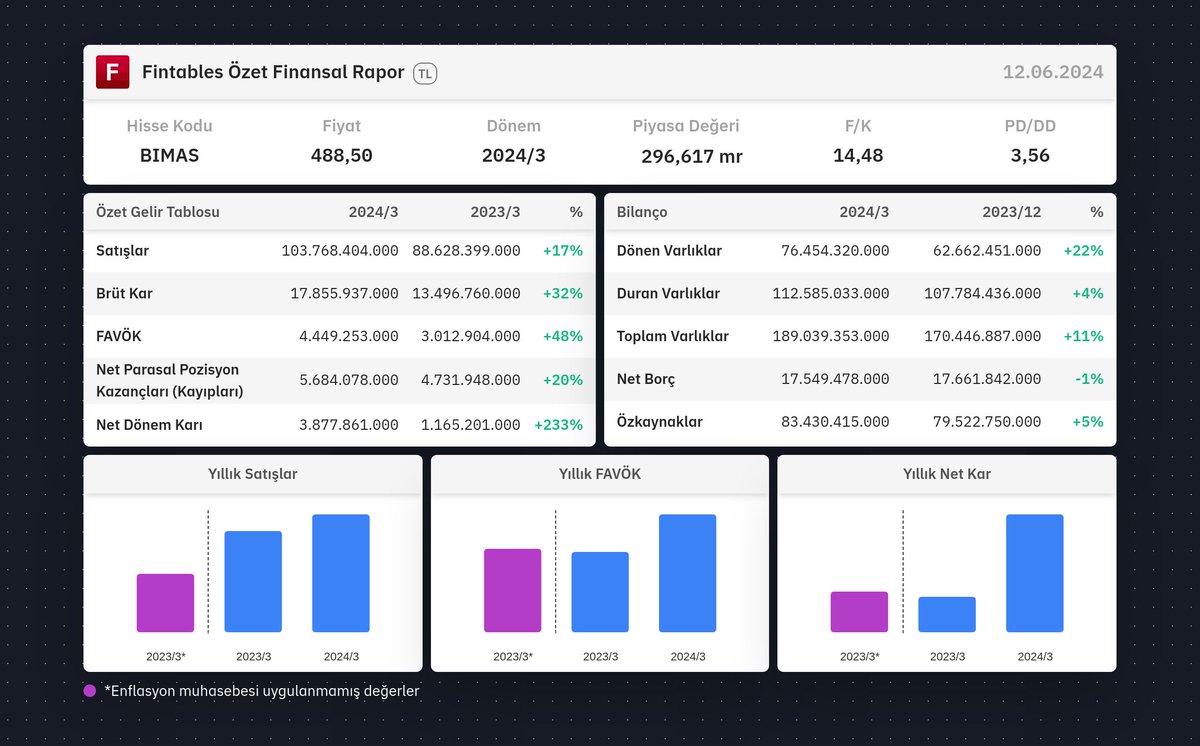Click the inflation accounting footnote text
This screenshot has height=746, width=1200.
pyautogui.click(x=262, y=691)
